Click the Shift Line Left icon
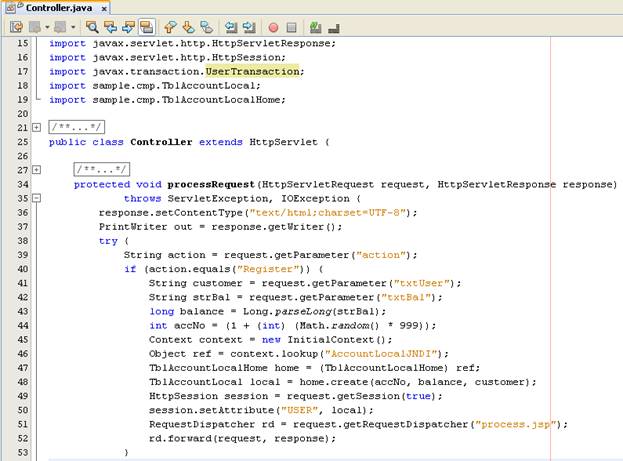This screenshot has height=461, width=623. pos(231,27)
